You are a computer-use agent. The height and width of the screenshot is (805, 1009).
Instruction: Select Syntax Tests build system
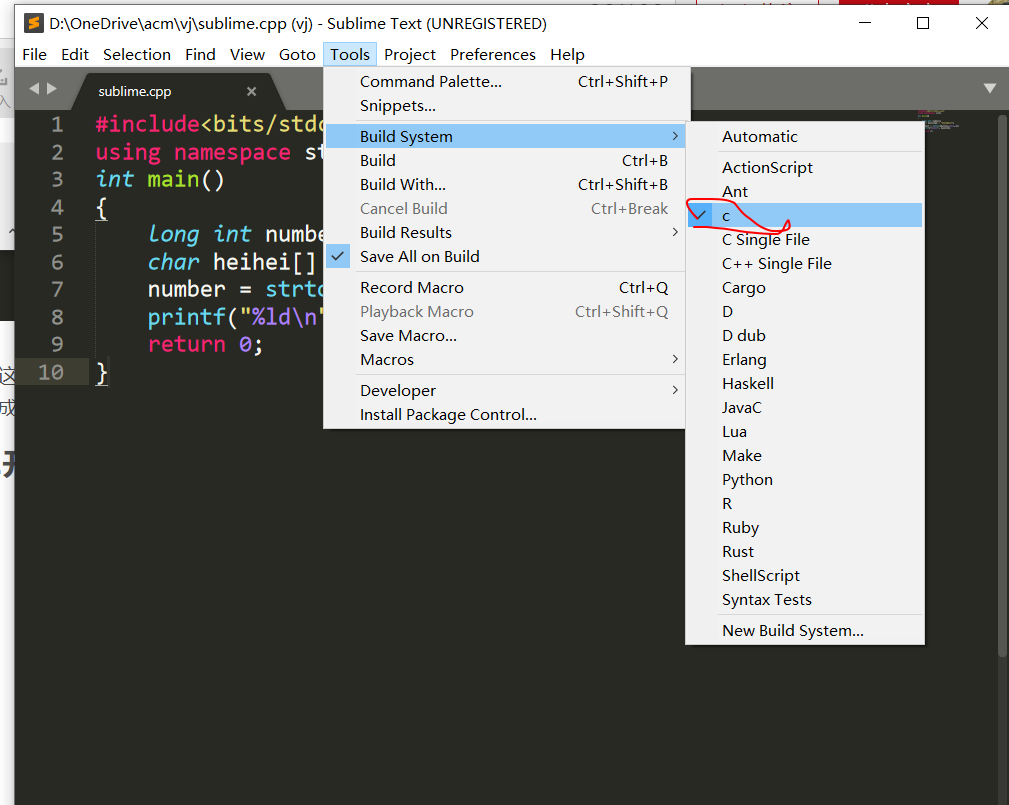805,600
